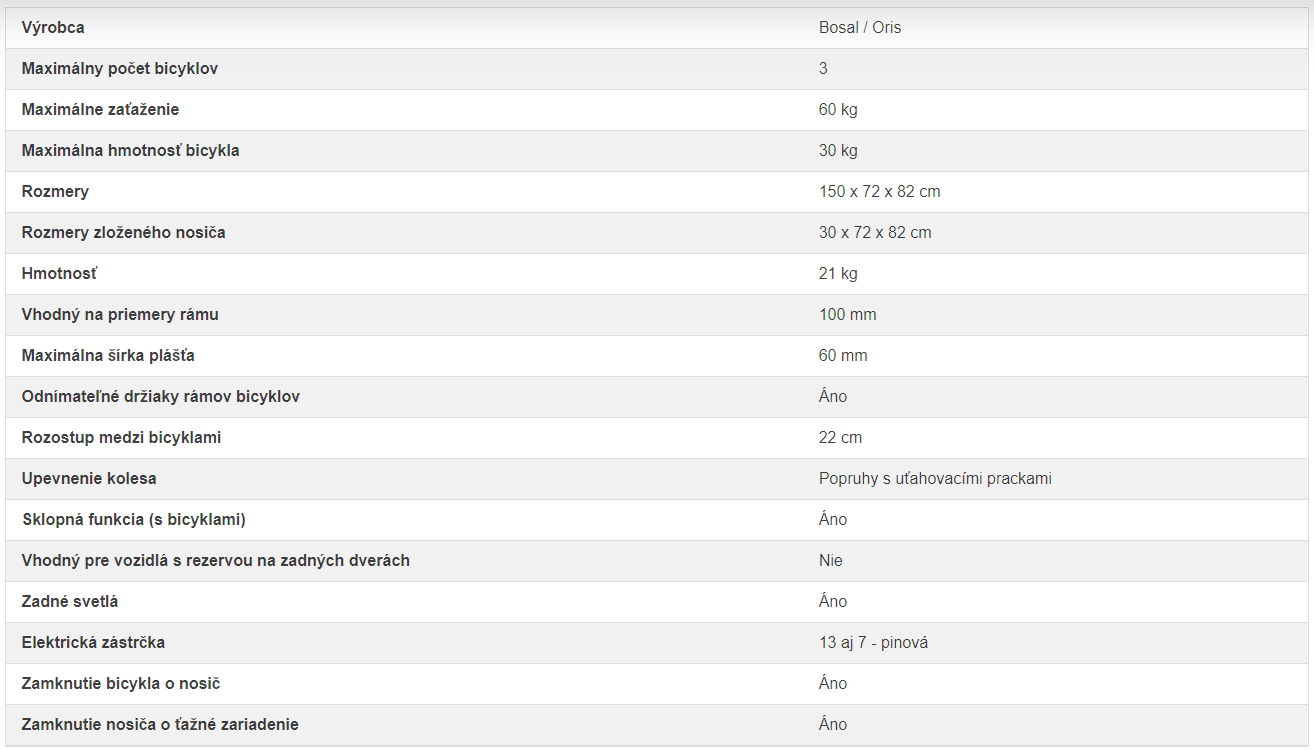
Task: Click the Odnímateľné držiaky rámov bicyklov label
Action: point(161,397)
